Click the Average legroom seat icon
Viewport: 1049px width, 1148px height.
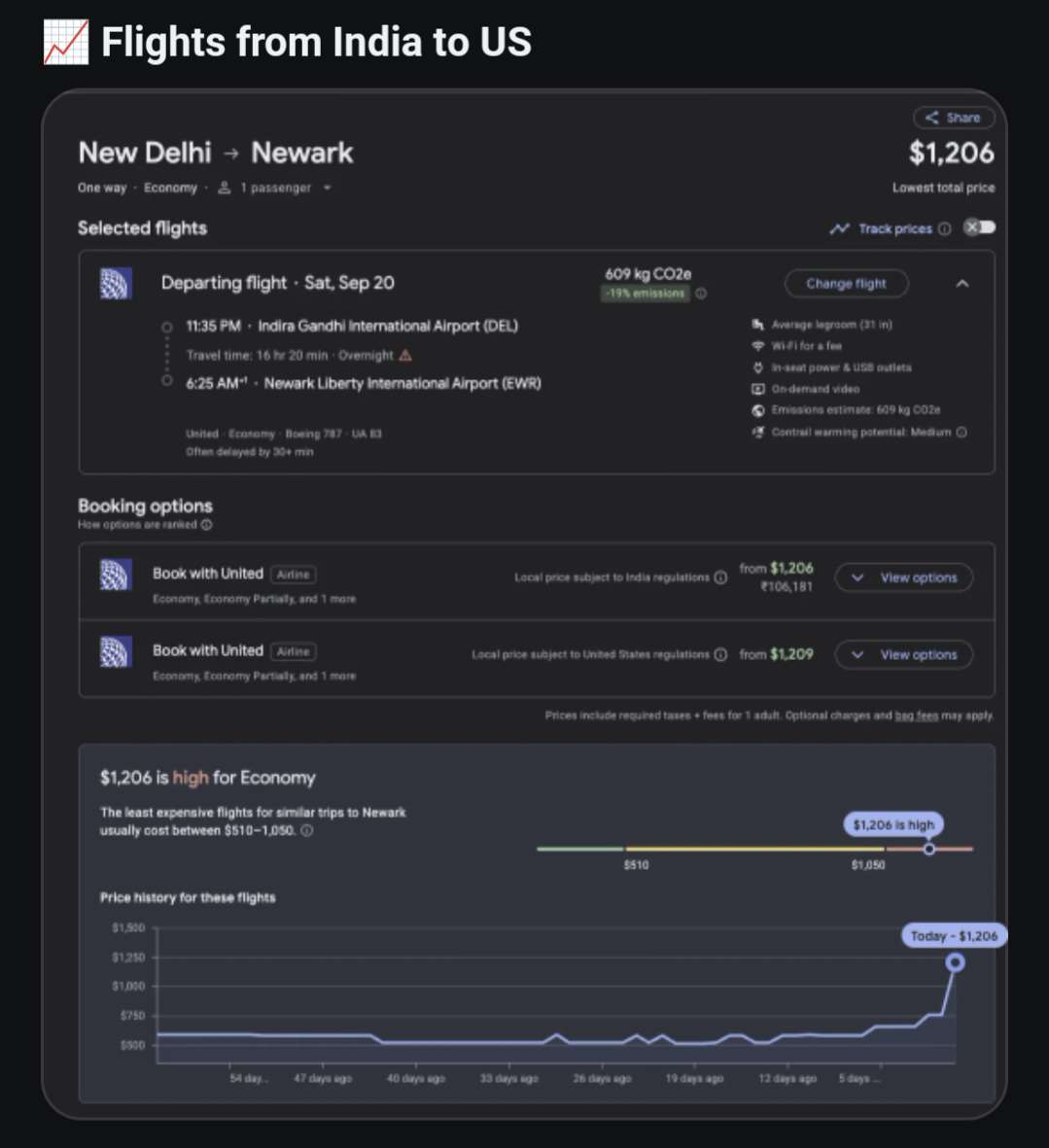[757, 325]
